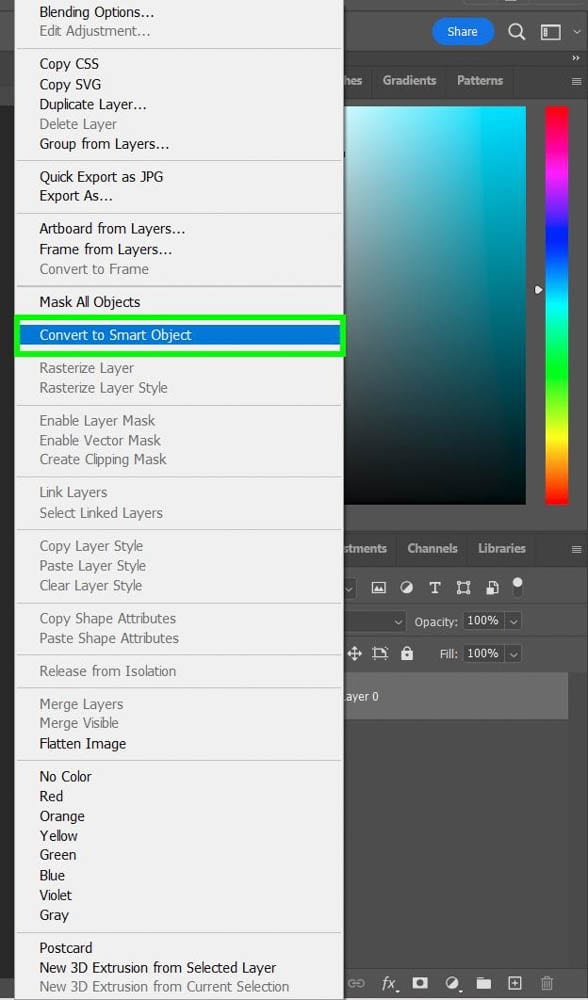Viewport: 588px width, 1000px height.
Task: Select Flatten Image from menu
Action: (83, 744)
